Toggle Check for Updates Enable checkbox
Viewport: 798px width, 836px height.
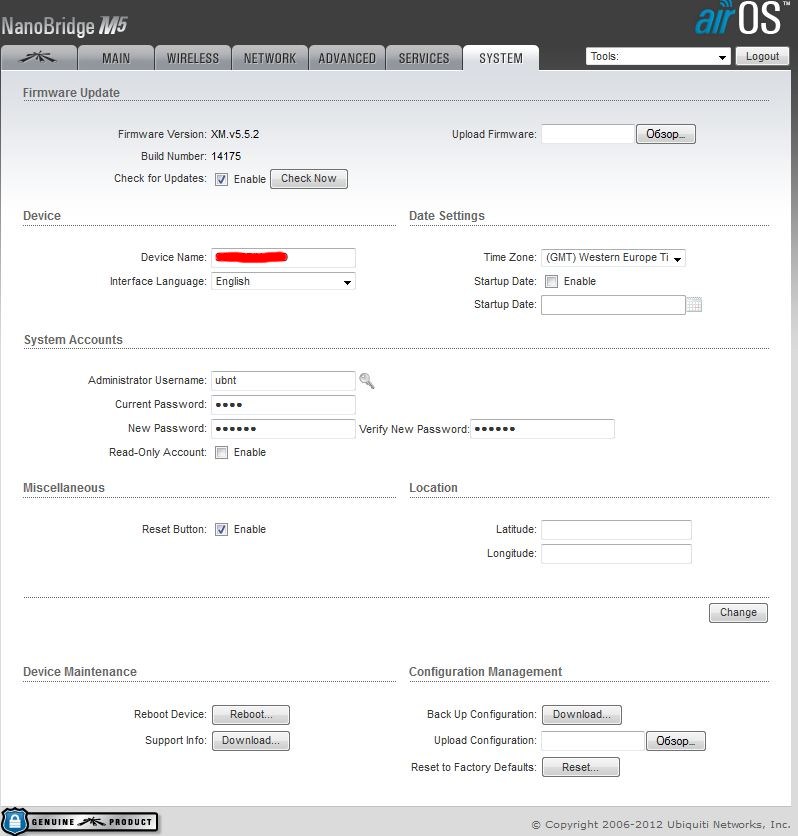click(221, 179)
